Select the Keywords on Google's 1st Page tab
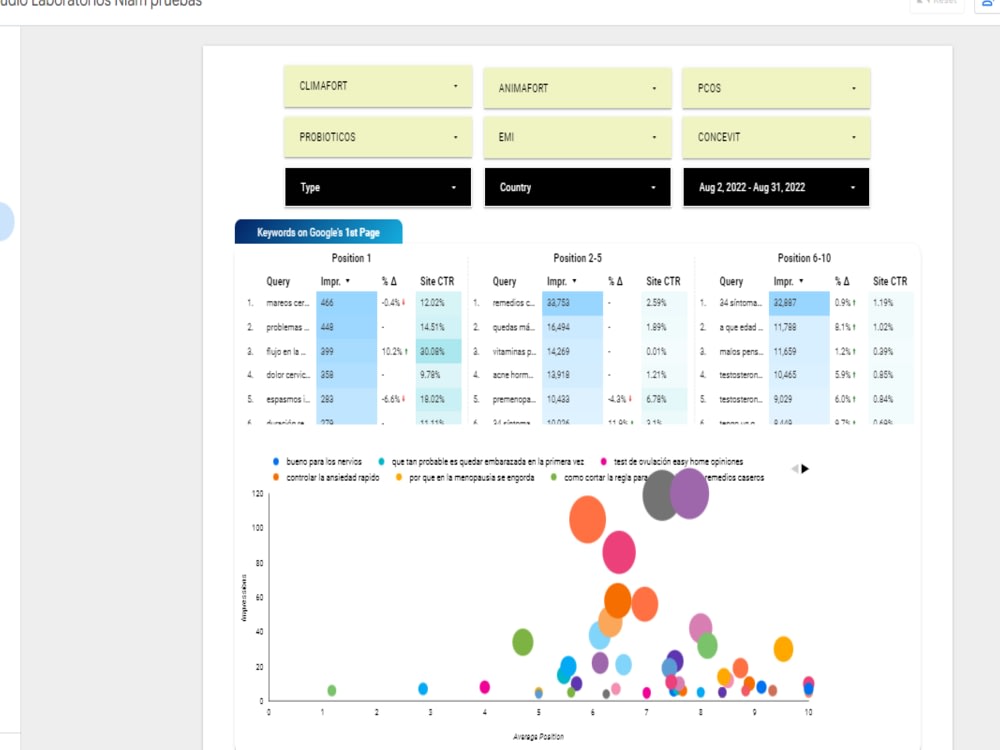 [318, 232]
